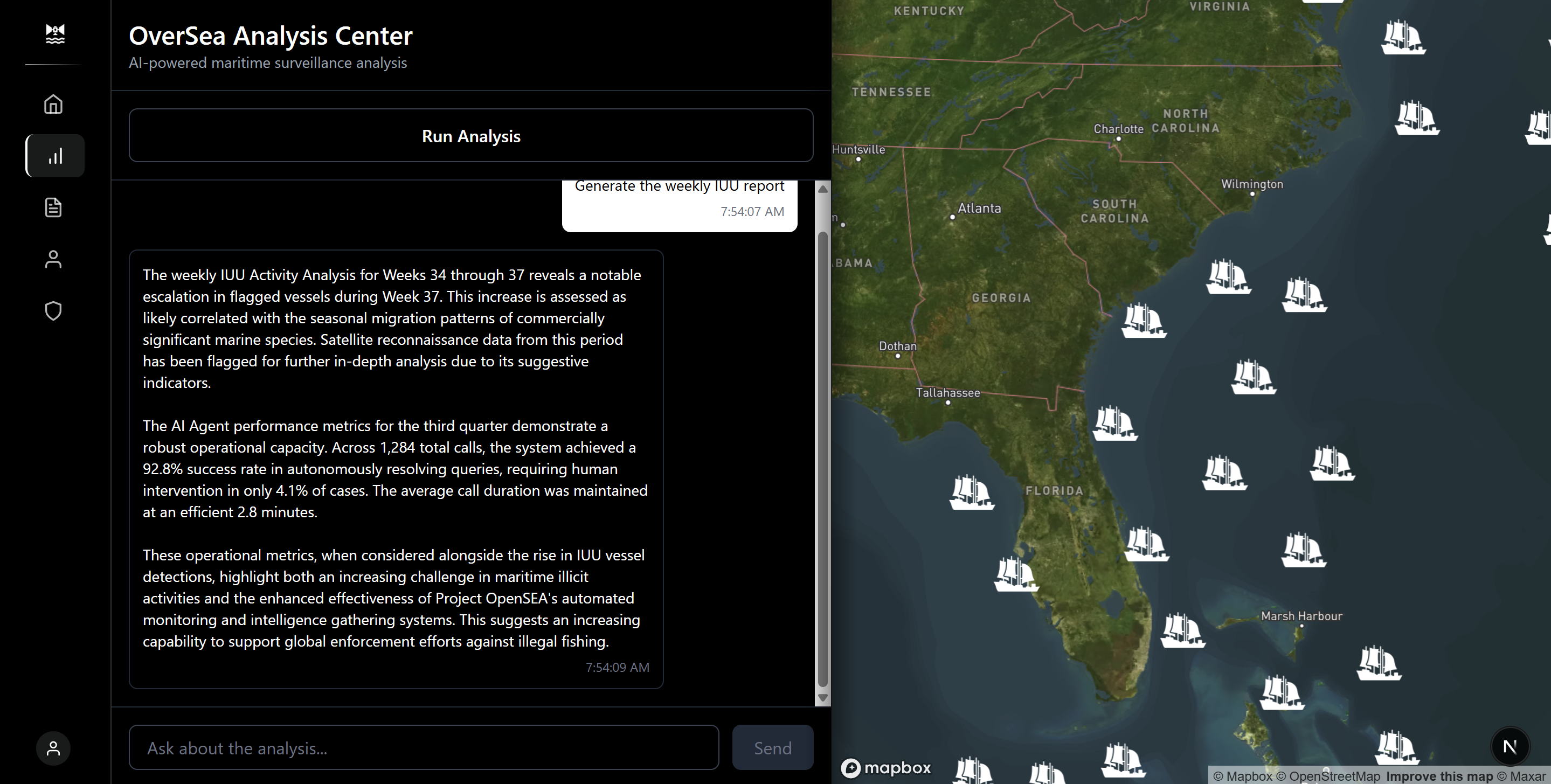Image resolution: width=1551 pixels, height=784 pixels.
Task: Select ship marker west of Florida label
Action: 971,492
